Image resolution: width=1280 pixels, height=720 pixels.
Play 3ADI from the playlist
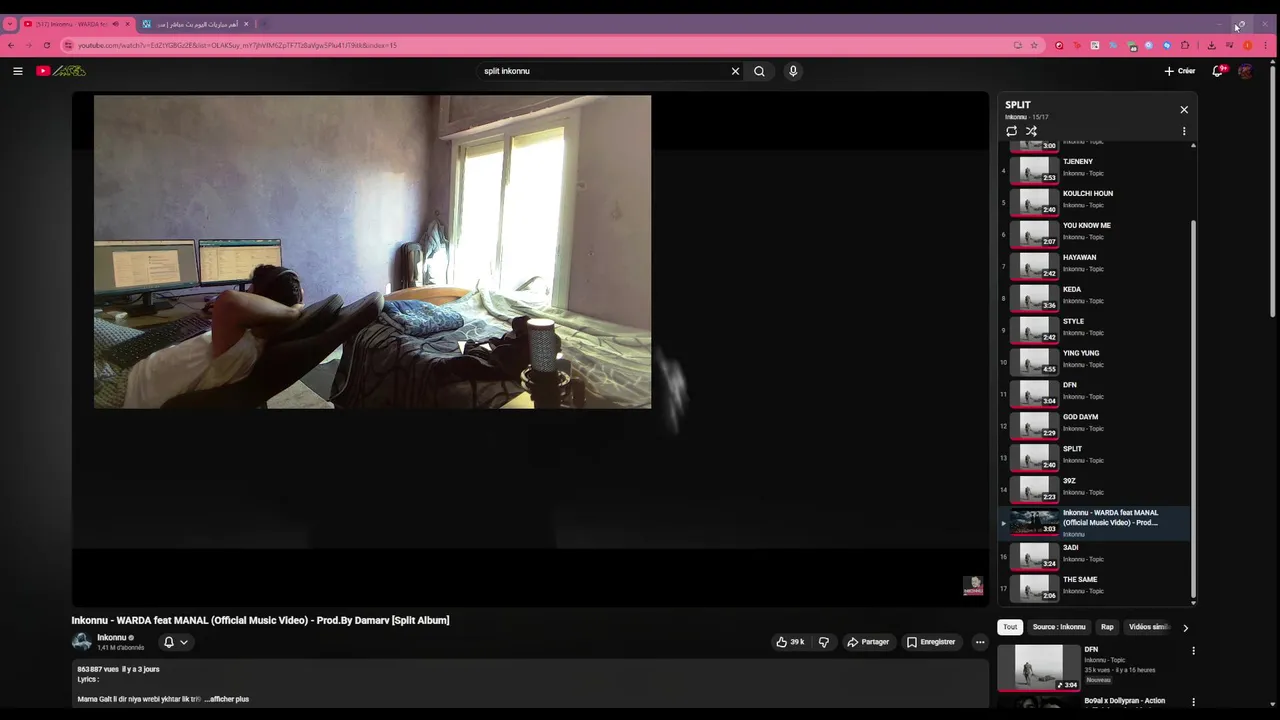(1095, 555)
